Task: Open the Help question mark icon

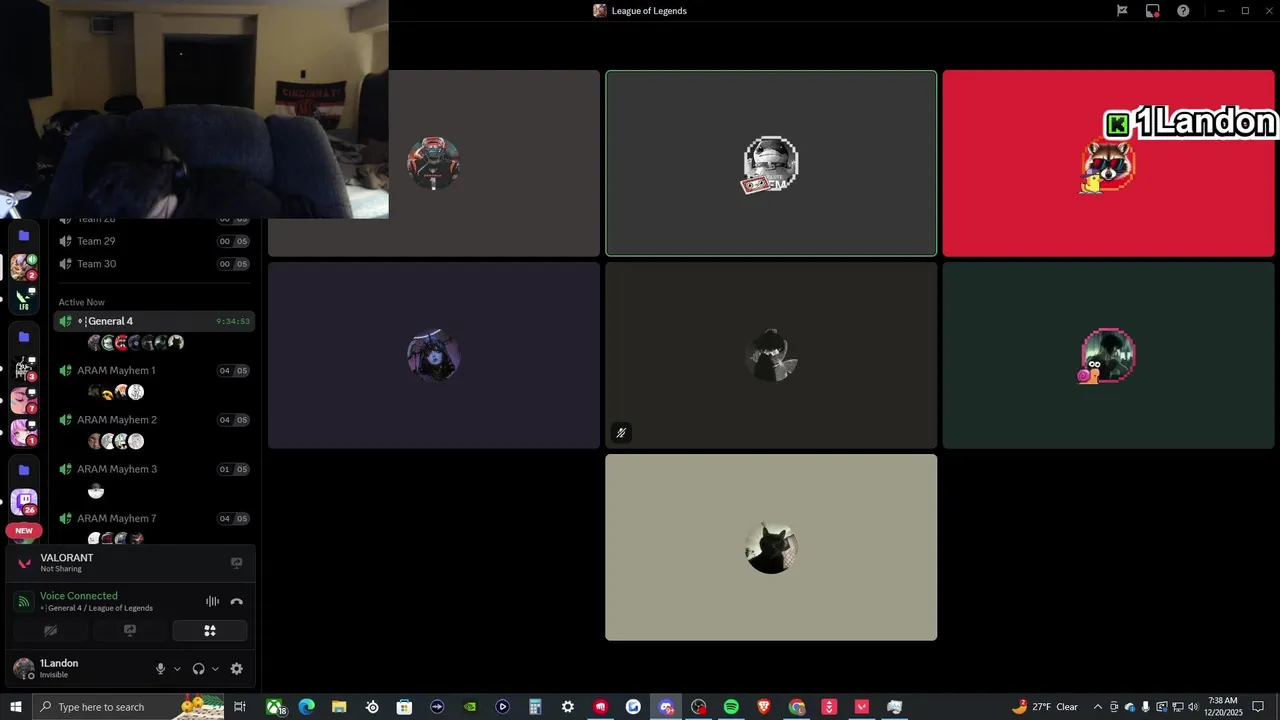Action: pyautogui.click(x=1183, y=11)
